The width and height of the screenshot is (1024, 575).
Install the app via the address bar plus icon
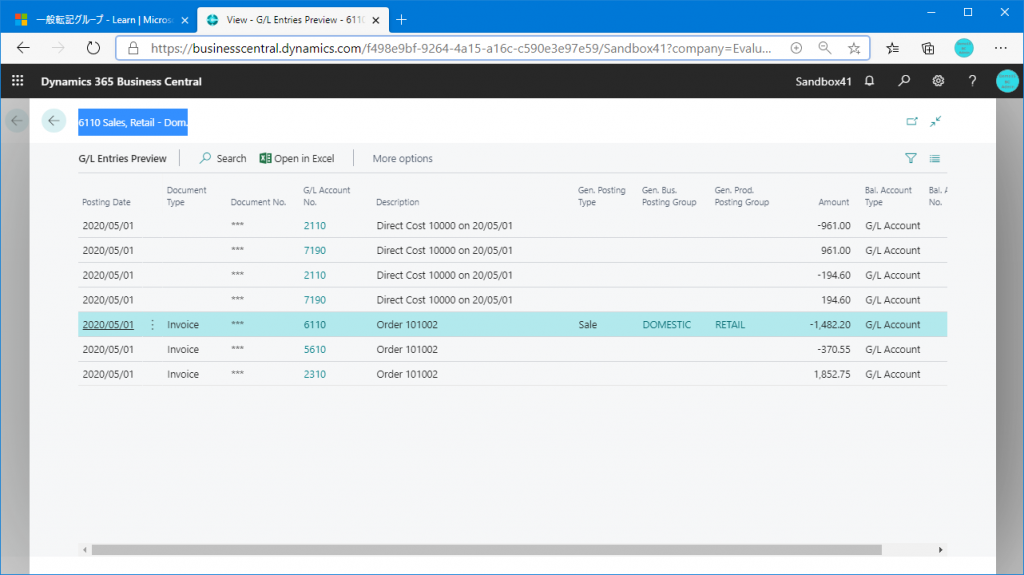pyautogui.click(x=796, y=48)
